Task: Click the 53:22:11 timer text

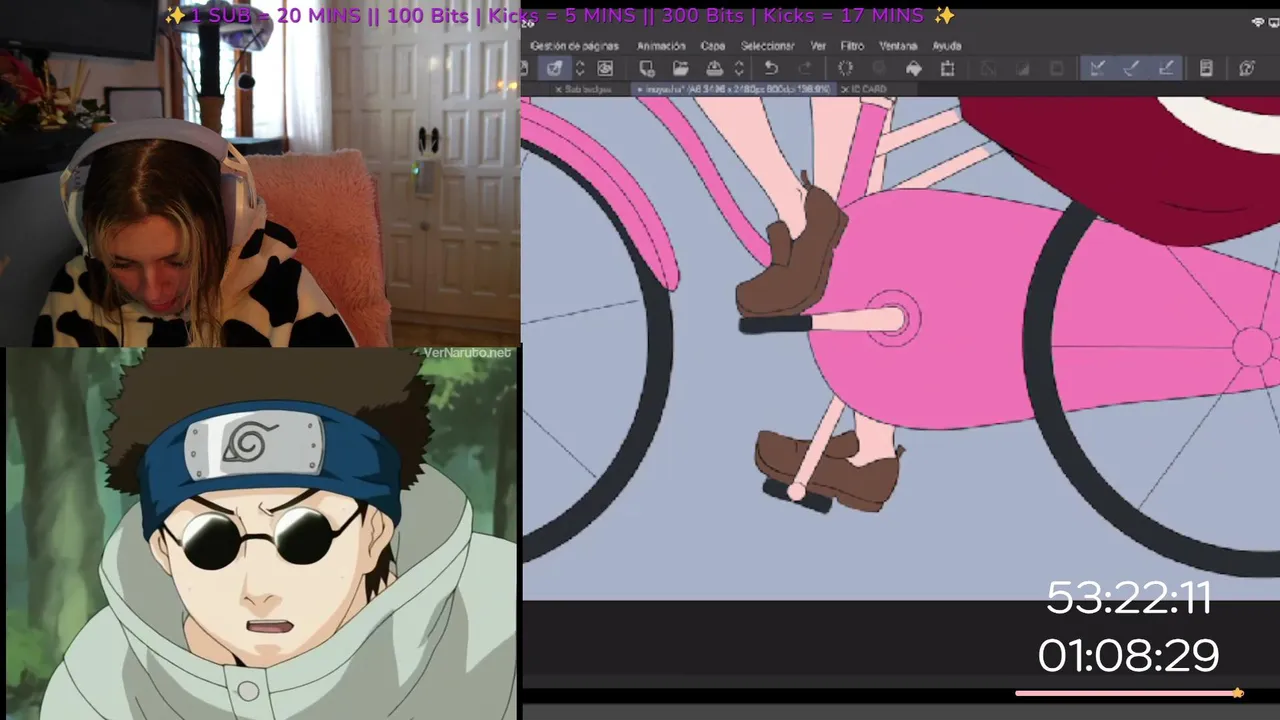Action: pos(1129,598)
